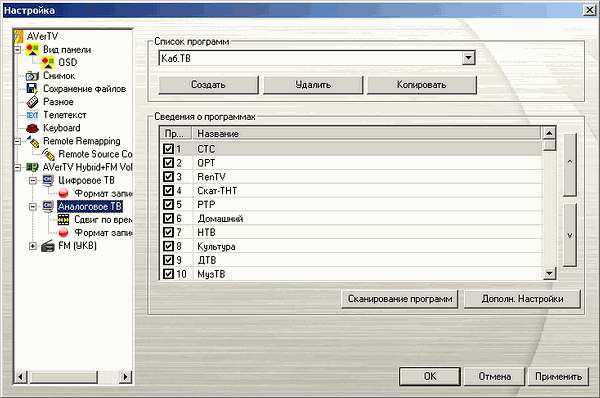Viewport: 600px width, 398px height.
Task: Click channel list scrollbar down arrow
Action: [549, 273]
